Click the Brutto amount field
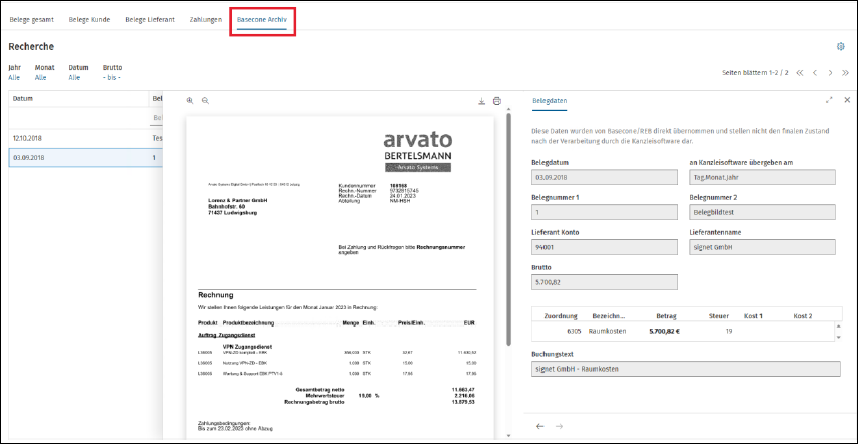This screenshot has height=444, width=858. tap(604, 282)
